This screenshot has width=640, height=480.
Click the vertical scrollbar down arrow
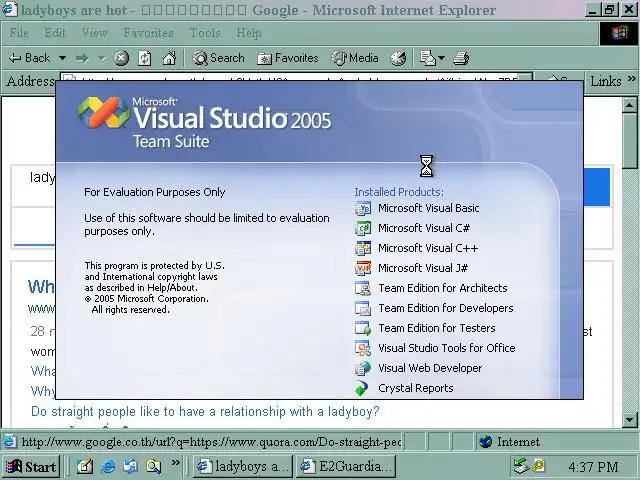(x=629, y=420)
